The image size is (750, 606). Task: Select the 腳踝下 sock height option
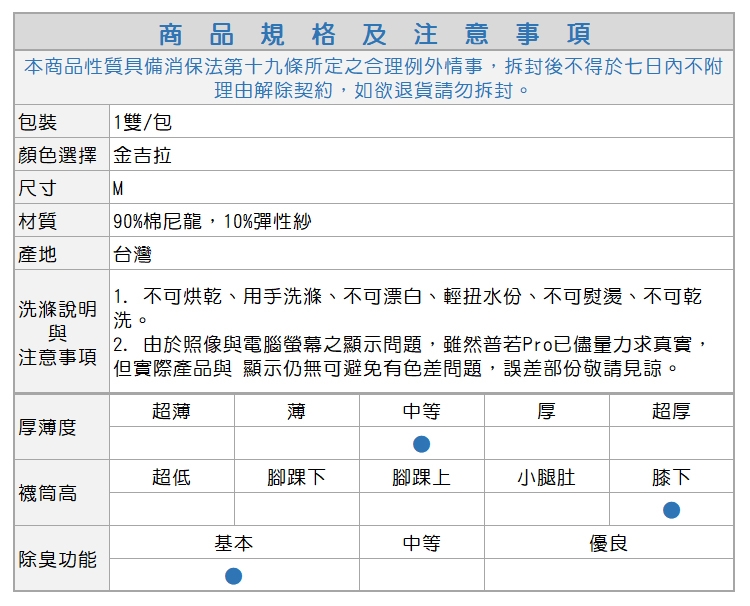coord(296,477)
